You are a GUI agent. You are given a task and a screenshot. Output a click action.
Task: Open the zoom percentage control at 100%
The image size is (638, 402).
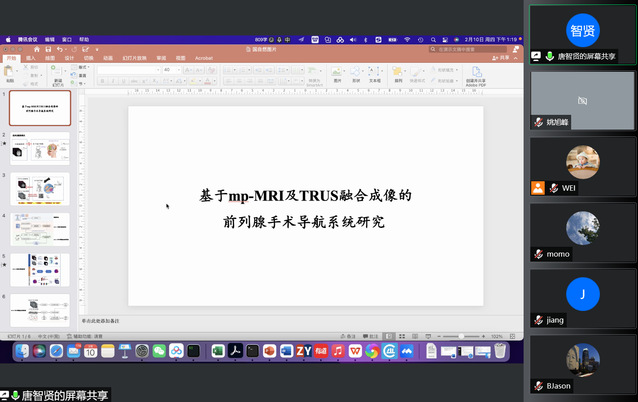(497, 336)
